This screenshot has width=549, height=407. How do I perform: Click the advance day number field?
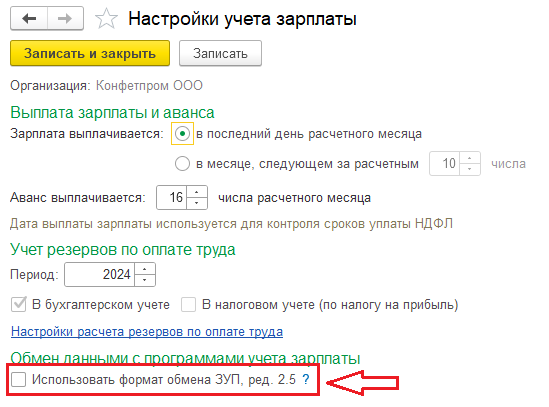click(172, 198)
